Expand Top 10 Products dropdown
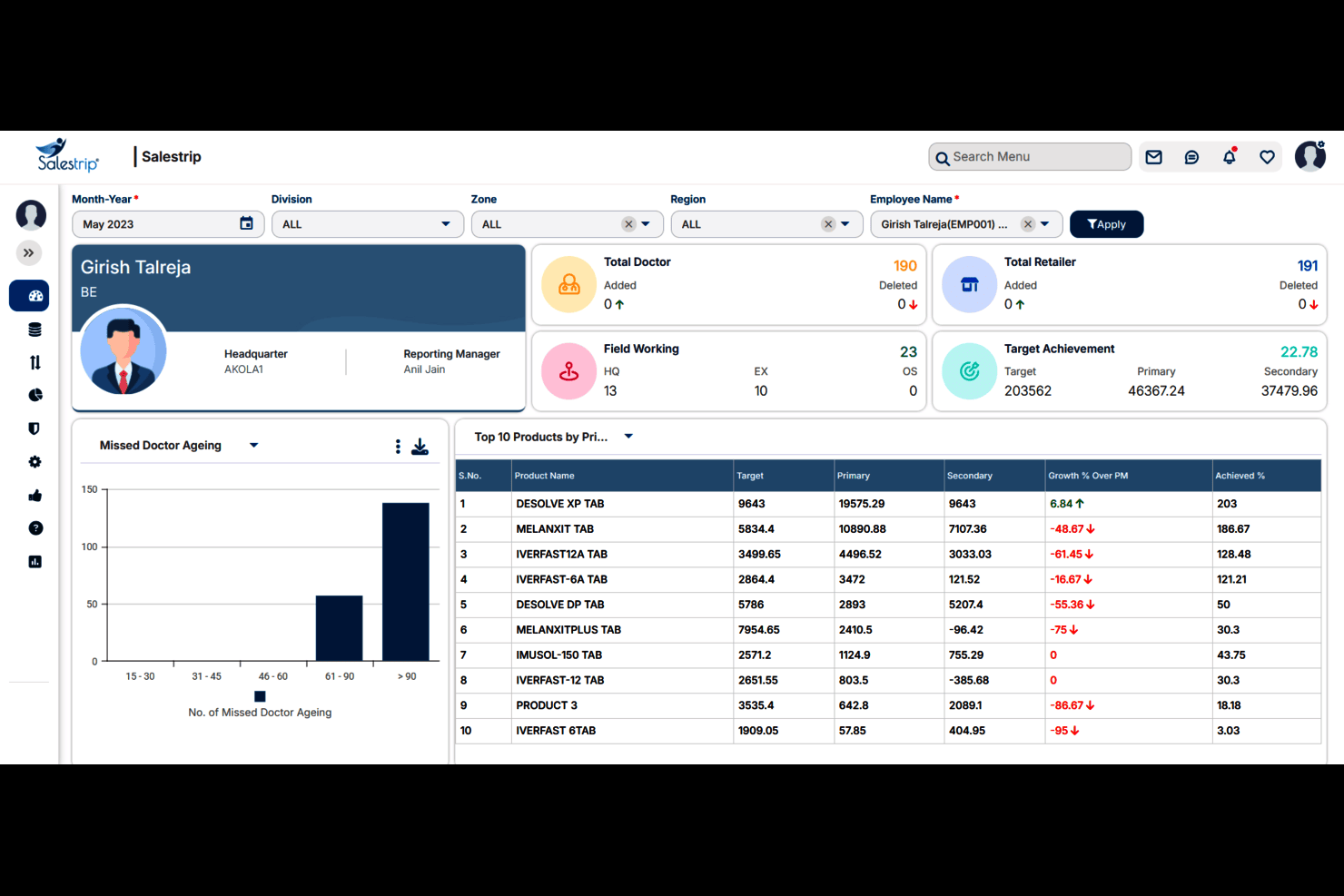This screenshot has height=896, width=1344. pyautogui.click(x=628, y=437)
